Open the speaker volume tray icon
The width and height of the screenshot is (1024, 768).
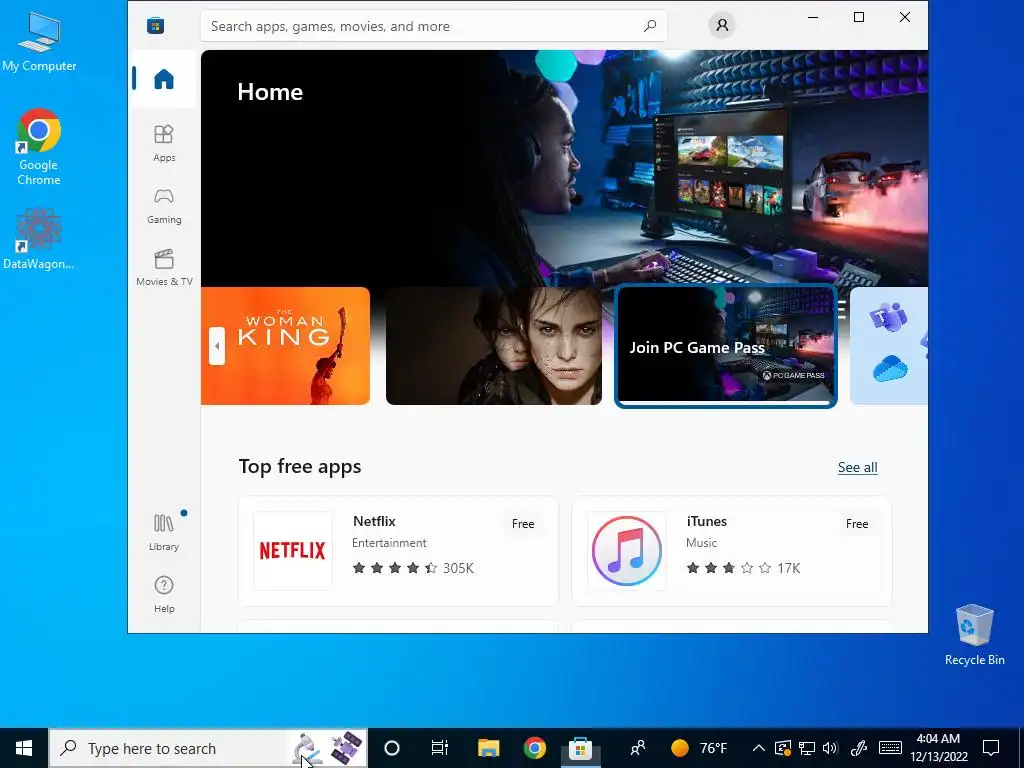(x=830, y=748)
